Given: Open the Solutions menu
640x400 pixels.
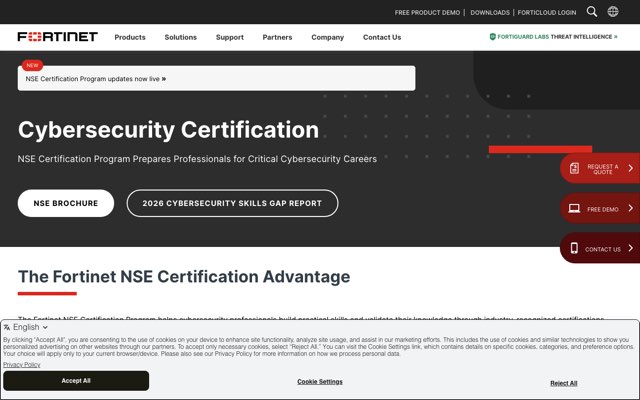Looking at the screenshot, I should [180, 37].
